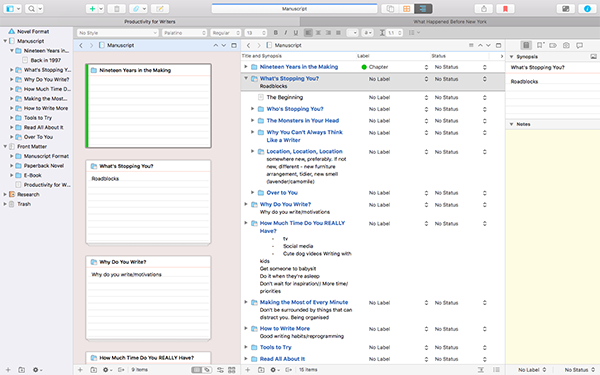Open the Regular font weight dropdown
Image resolution: width=600 pixels, height=375 pixels.
pos(225,33)
